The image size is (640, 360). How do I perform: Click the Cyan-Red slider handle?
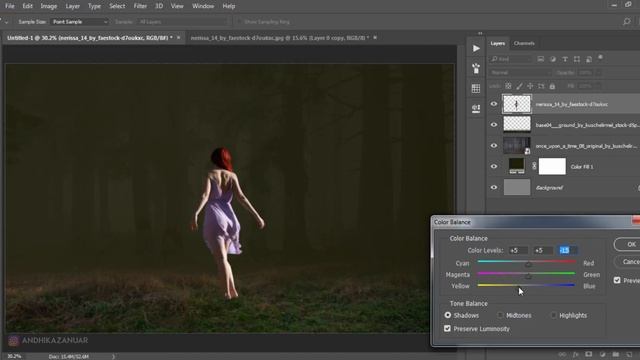point(529,264)
